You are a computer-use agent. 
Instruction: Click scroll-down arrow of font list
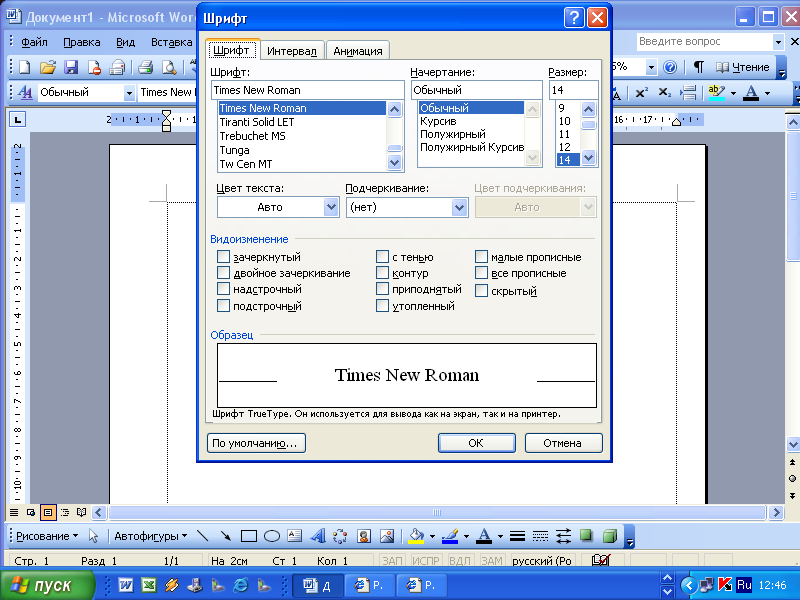(394, 163)
